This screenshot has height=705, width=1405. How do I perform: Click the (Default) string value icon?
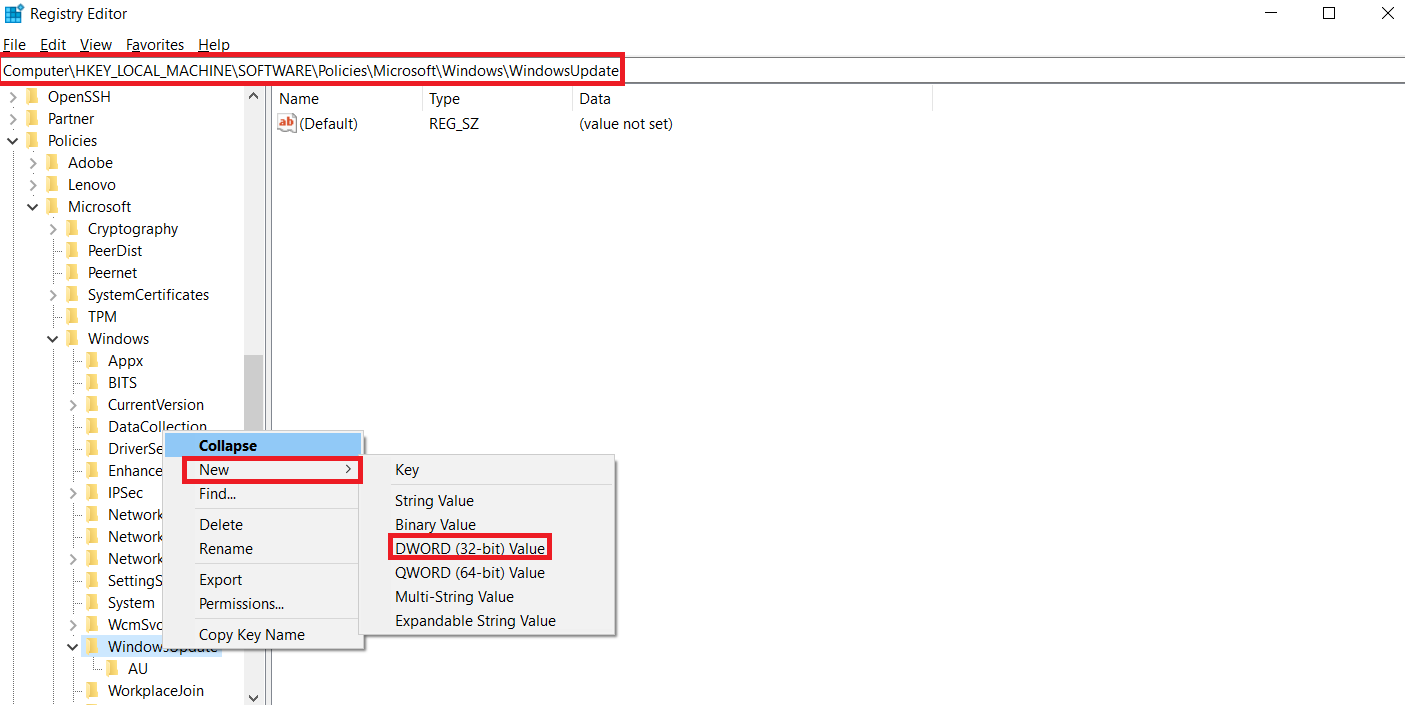(x=287, y=123)
